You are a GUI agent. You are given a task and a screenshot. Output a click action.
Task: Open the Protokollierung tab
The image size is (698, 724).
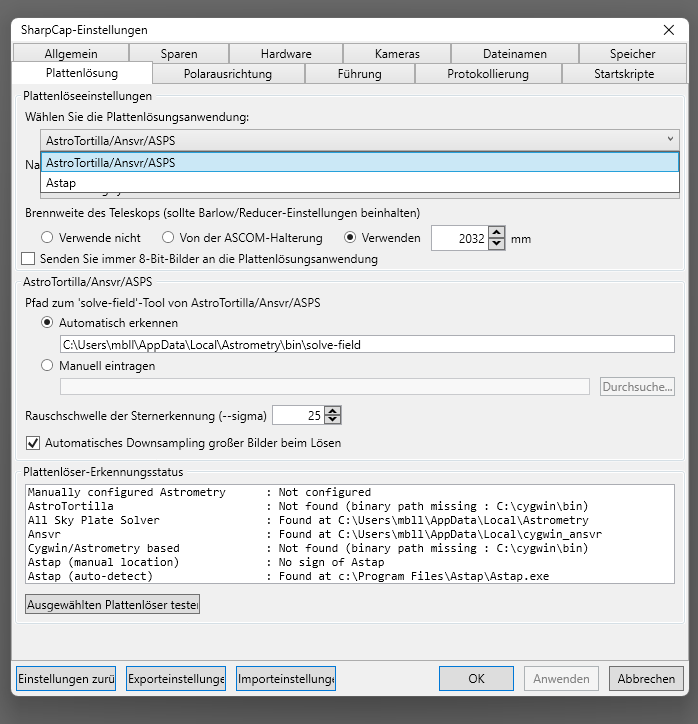pos(488,74)
